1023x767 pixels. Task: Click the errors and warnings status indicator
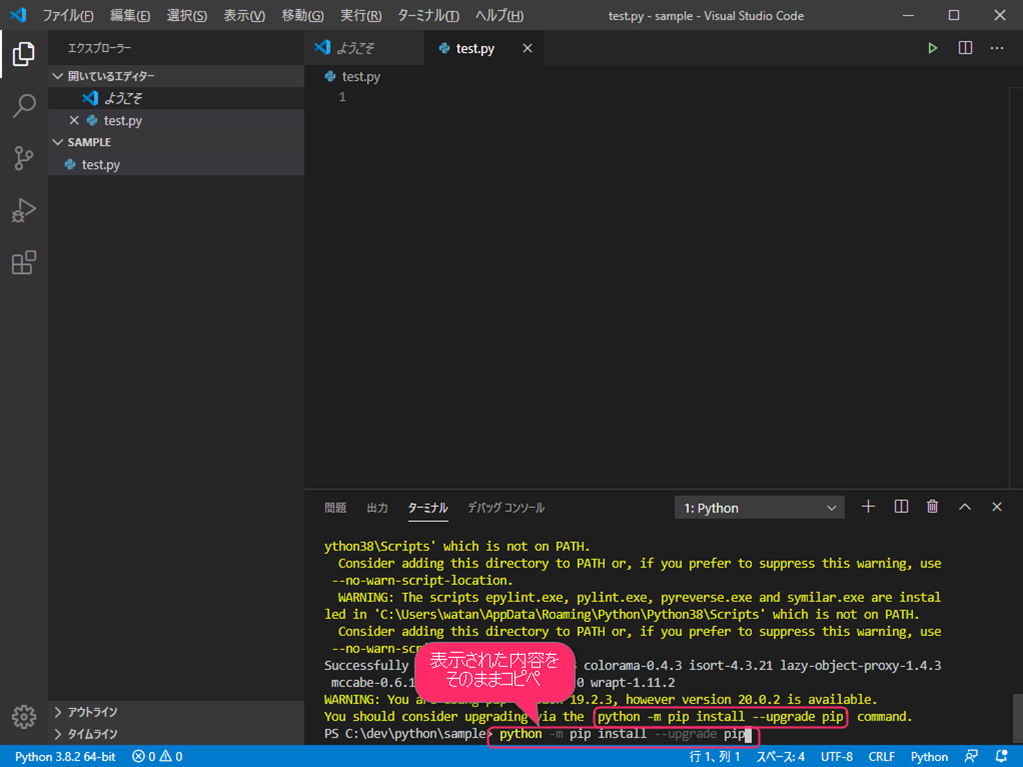157,757
